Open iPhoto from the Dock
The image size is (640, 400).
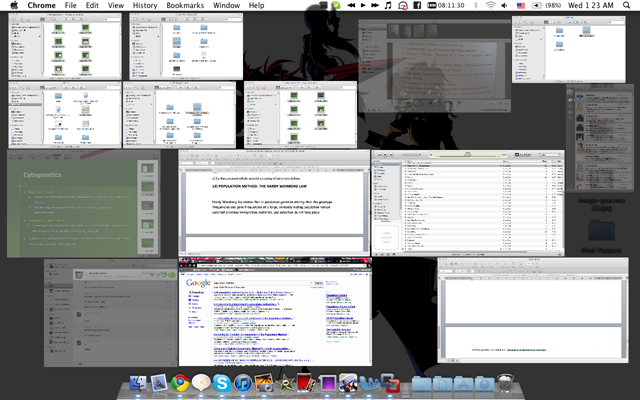pos(264,383)
